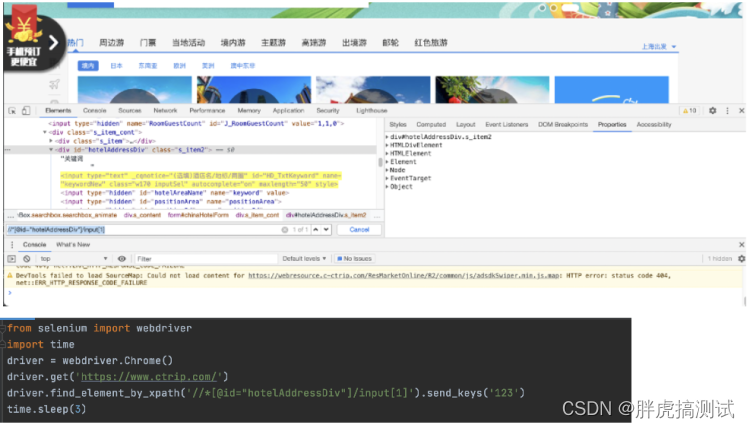Open the Sources tab
The height and width of the screenshot is (428, 750).
click(x=130, y=110)
